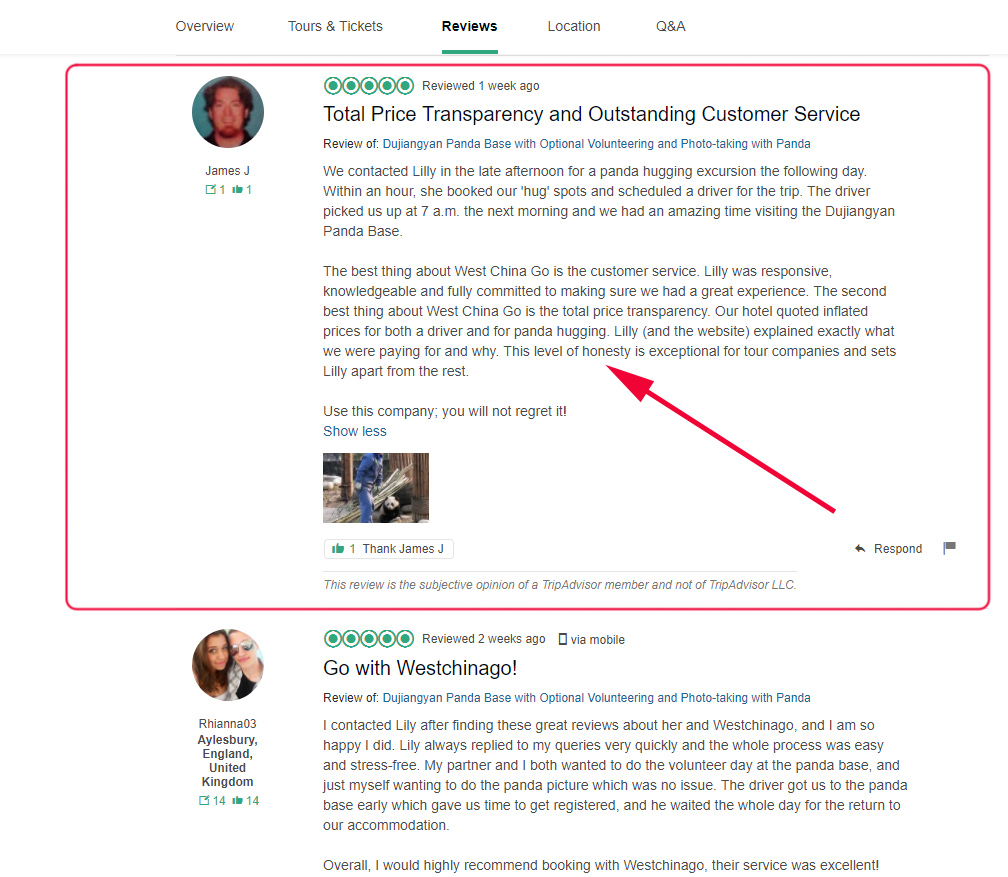The image size is (1008, 877).
Task: Click the Thank James J button
Action: tap(389, 548)
